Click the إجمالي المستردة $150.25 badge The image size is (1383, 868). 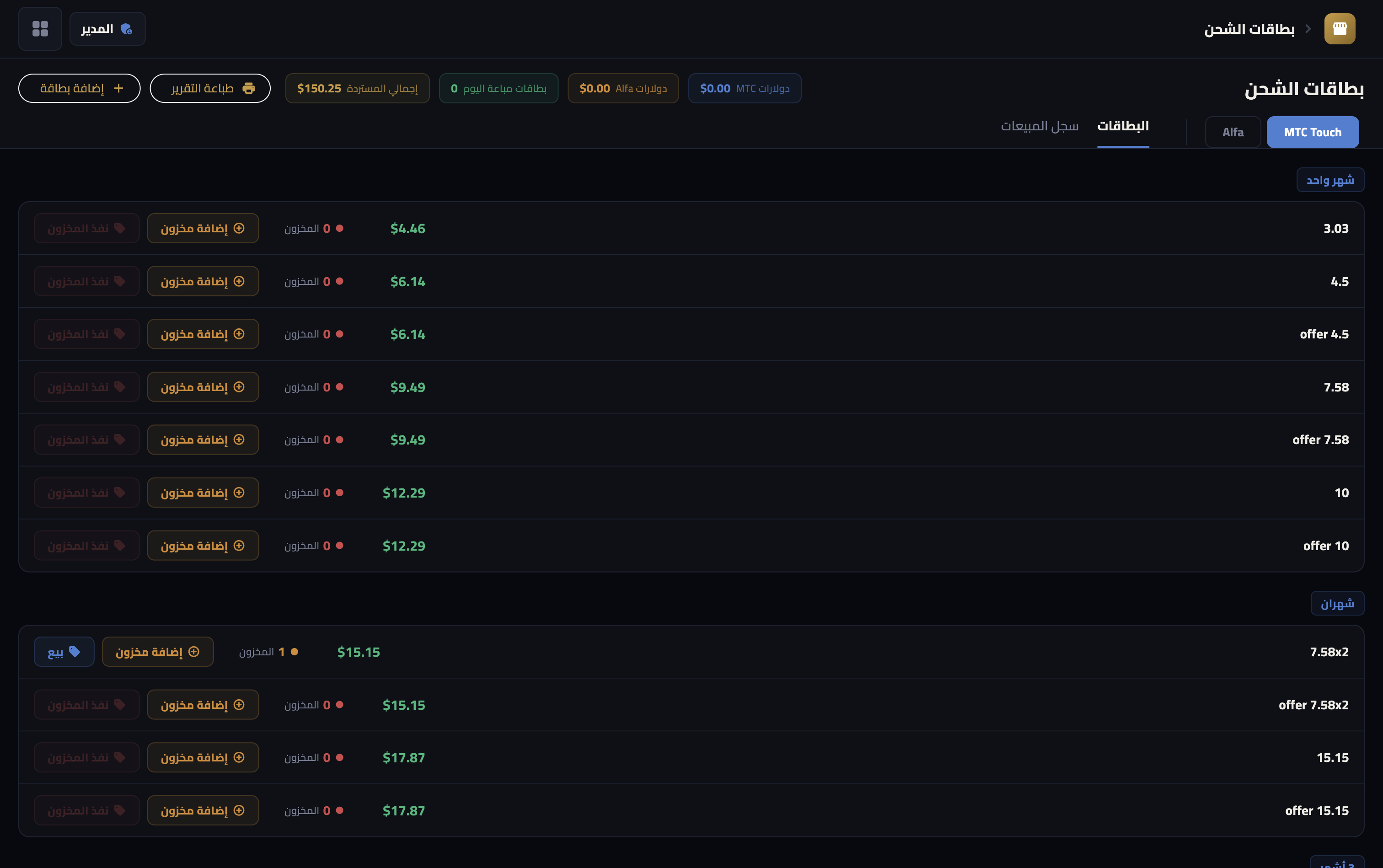point(357,88)
